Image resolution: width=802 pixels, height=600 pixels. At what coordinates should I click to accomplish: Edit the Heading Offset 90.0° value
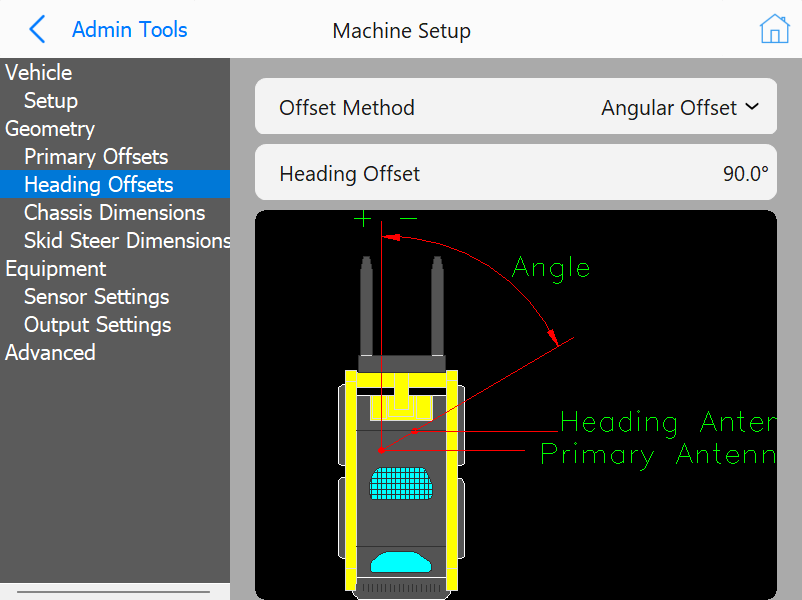pyautogui.click(x=745, y=174)
